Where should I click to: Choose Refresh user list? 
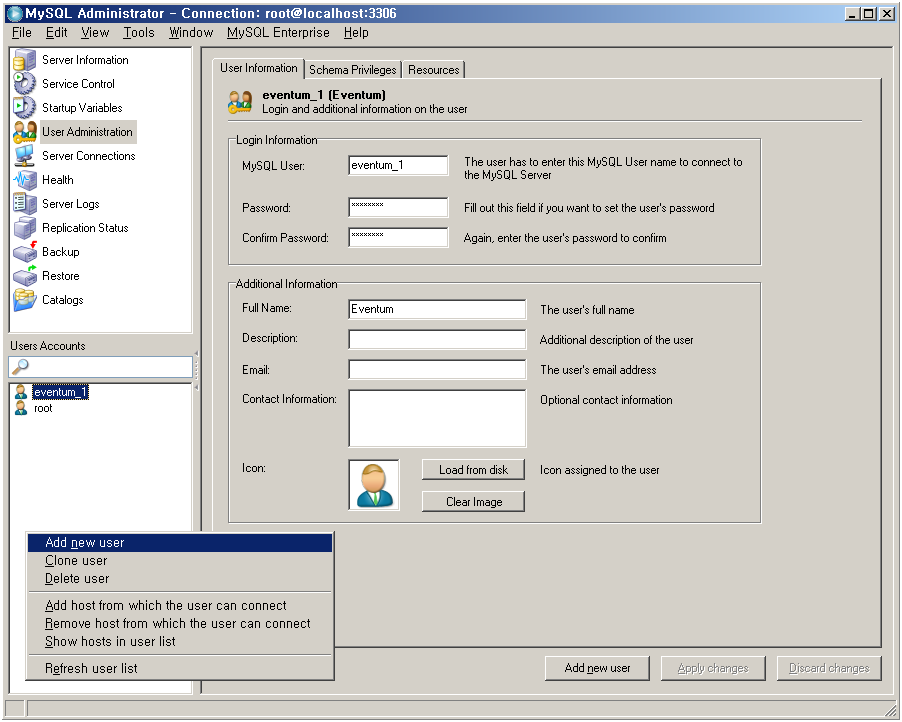tap(180, 668)
